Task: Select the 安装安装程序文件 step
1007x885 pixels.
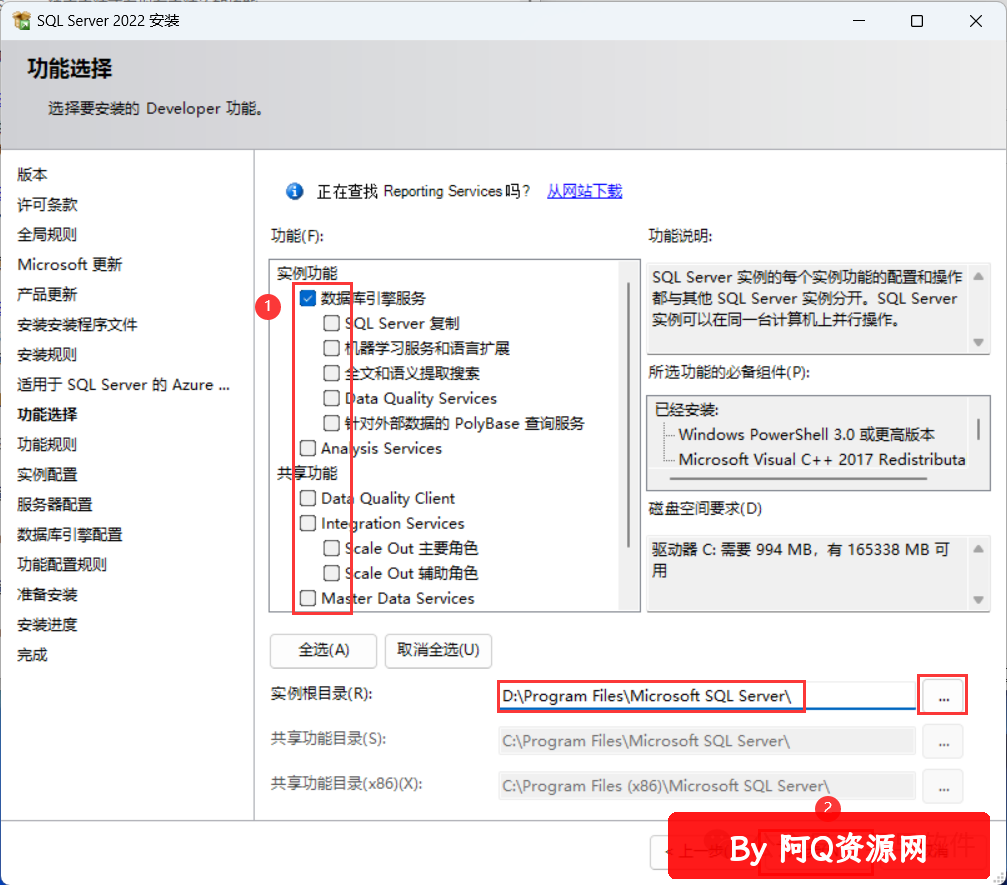Action: click(x=77, y=324)
